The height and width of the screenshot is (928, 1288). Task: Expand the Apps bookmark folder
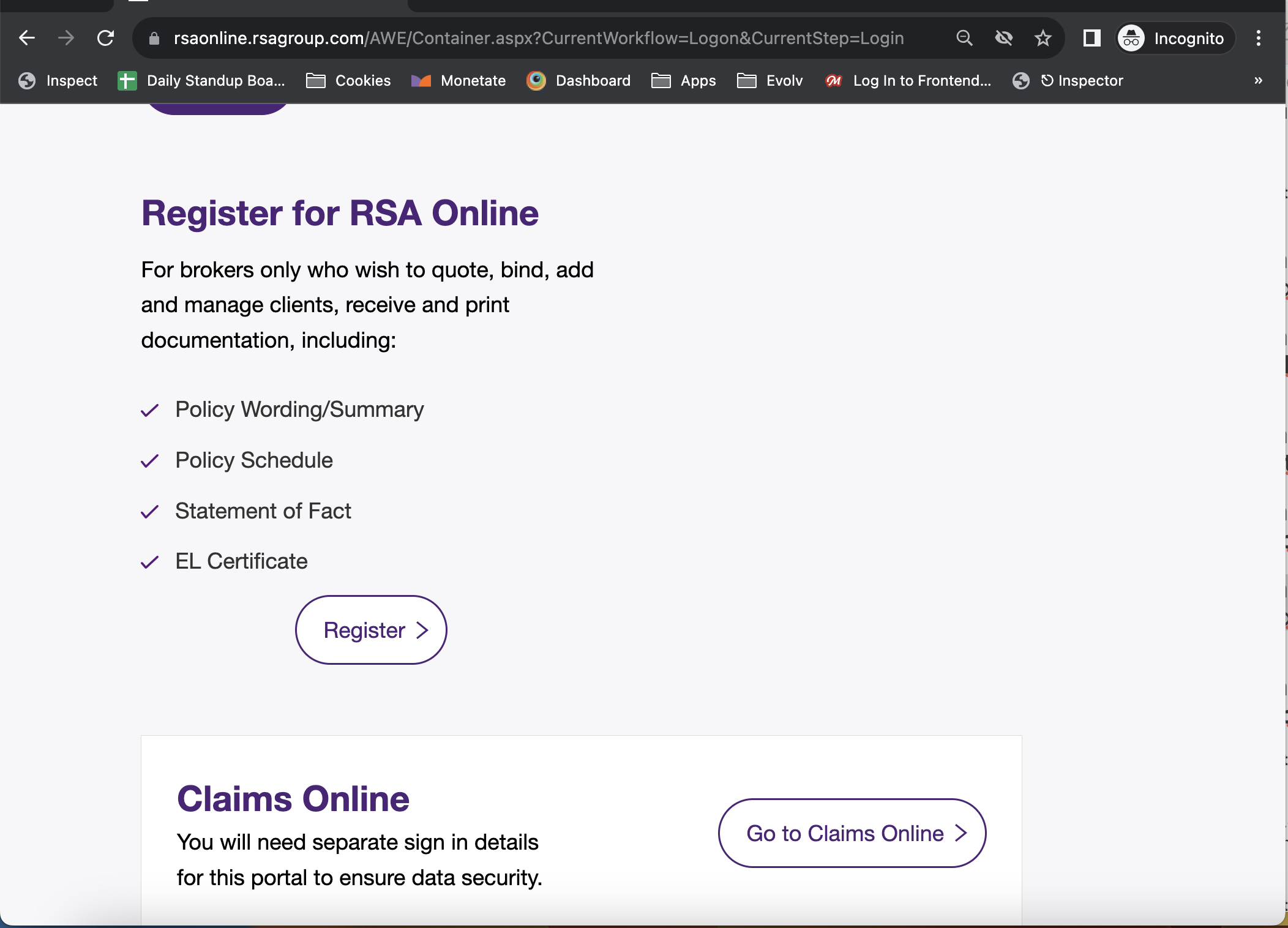pos(684,80)
